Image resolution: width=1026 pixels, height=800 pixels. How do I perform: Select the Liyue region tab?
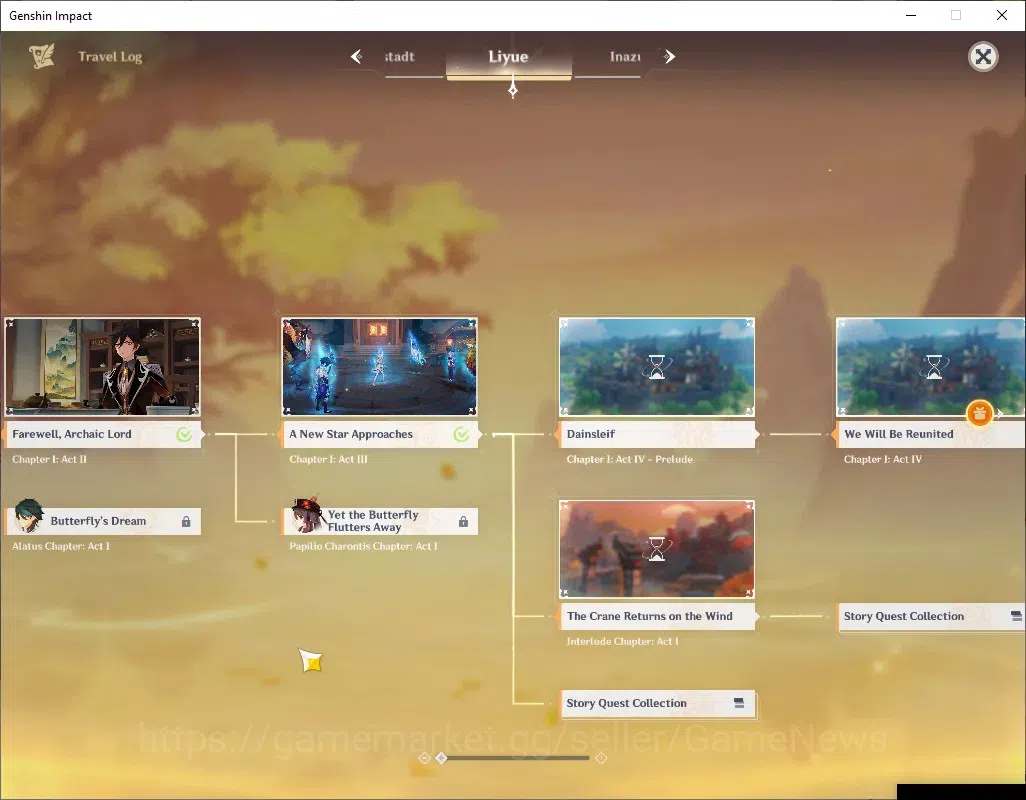coord(508,57)
